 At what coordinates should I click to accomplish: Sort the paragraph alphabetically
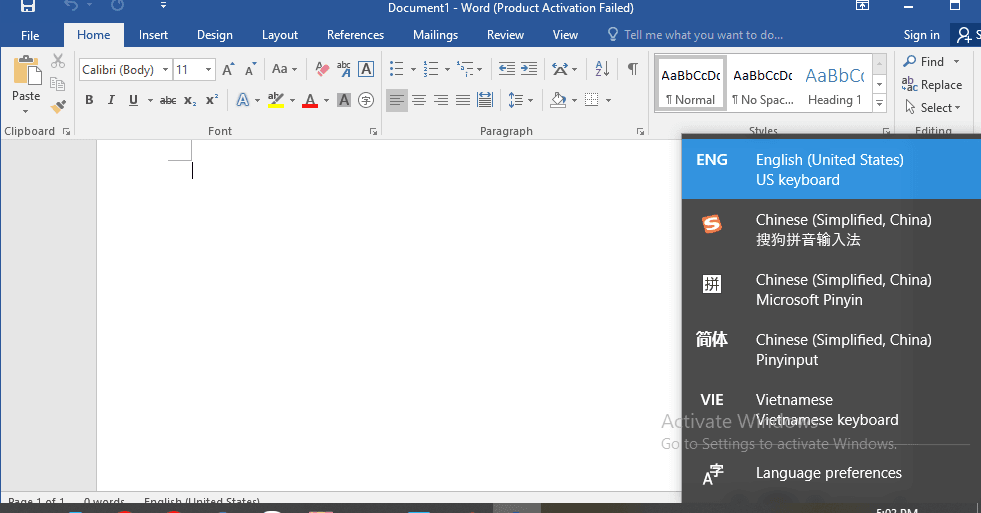pyautogui.click(x=602, y=69)
